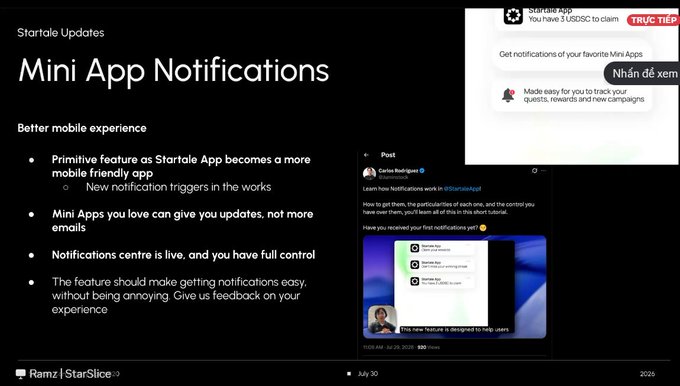This screenshot has height=386, width=680.
Task: Click the Ramz | StarSlice presenter label
Action: (x=70, y=373)
